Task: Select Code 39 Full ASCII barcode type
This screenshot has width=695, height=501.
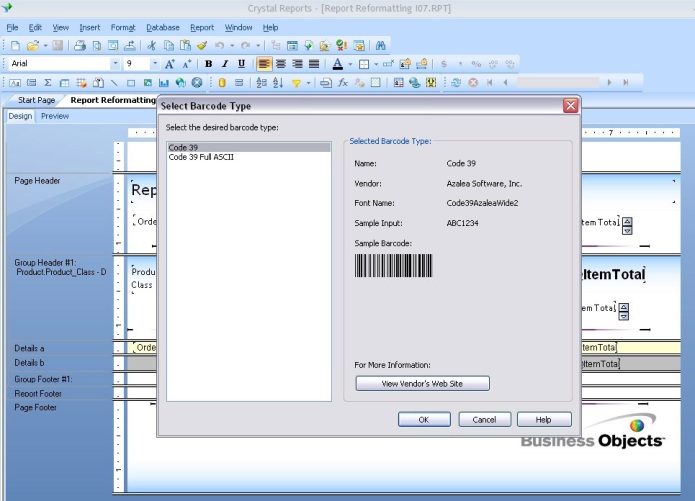Action: point(249,157)
